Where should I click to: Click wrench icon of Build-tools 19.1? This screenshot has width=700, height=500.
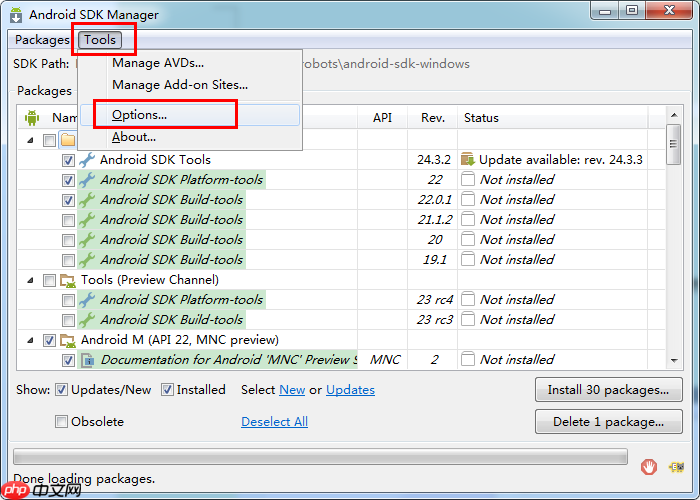(x=87, y=260)
